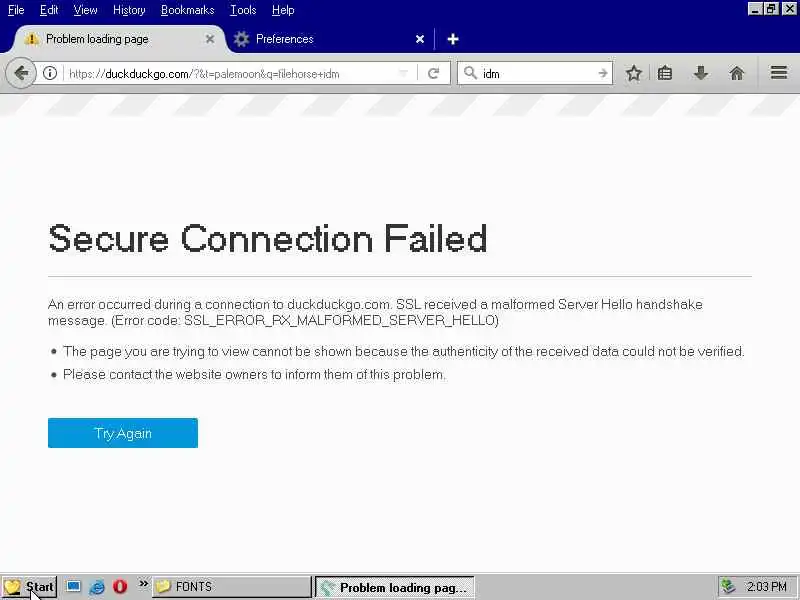The image size is (800, 600).
Task: Open the URL history dropdown arrow
Action: point(403,73)
